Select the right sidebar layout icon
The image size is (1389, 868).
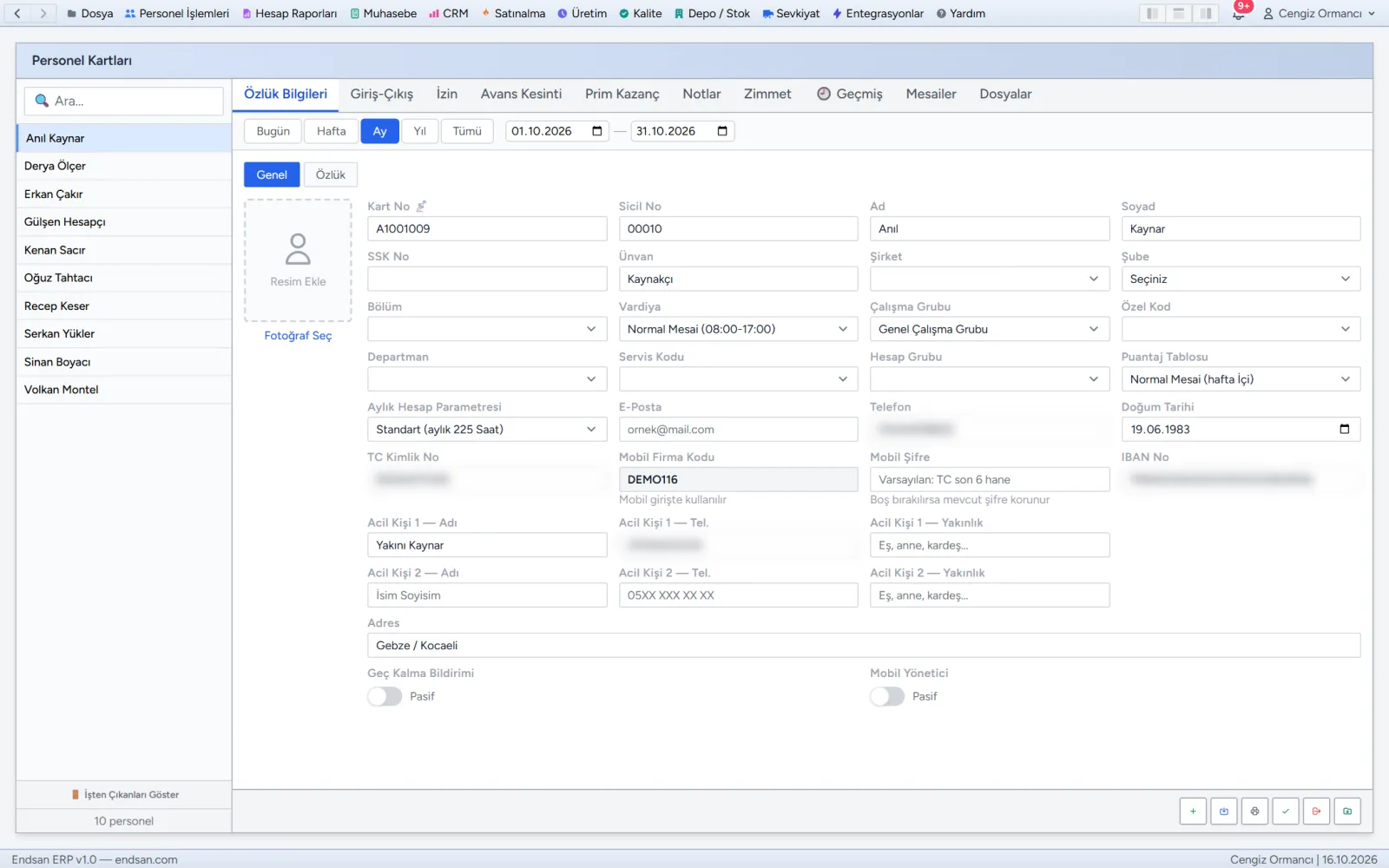[1206, 13]
